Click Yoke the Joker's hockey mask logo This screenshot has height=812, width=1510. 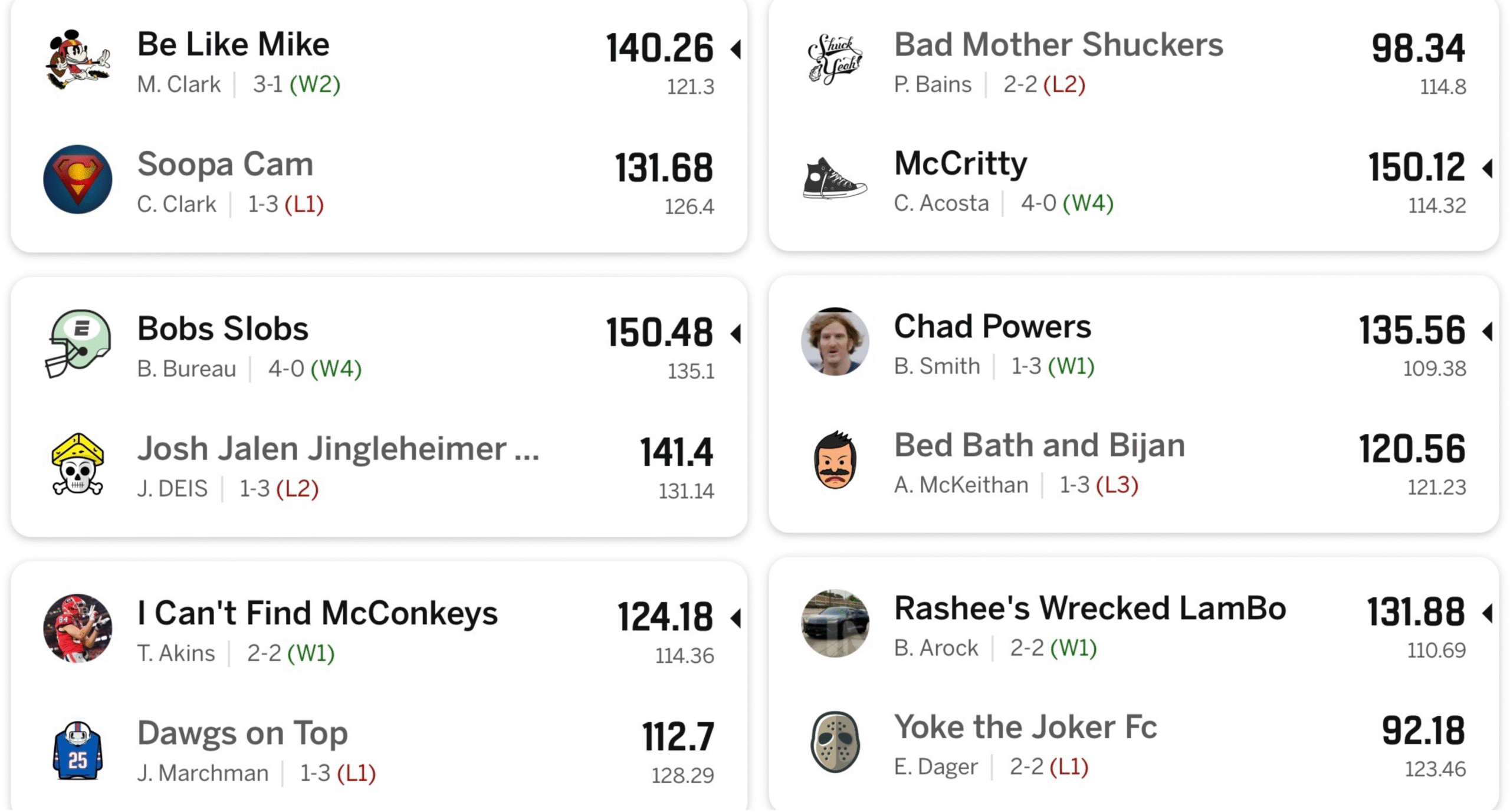835,742
